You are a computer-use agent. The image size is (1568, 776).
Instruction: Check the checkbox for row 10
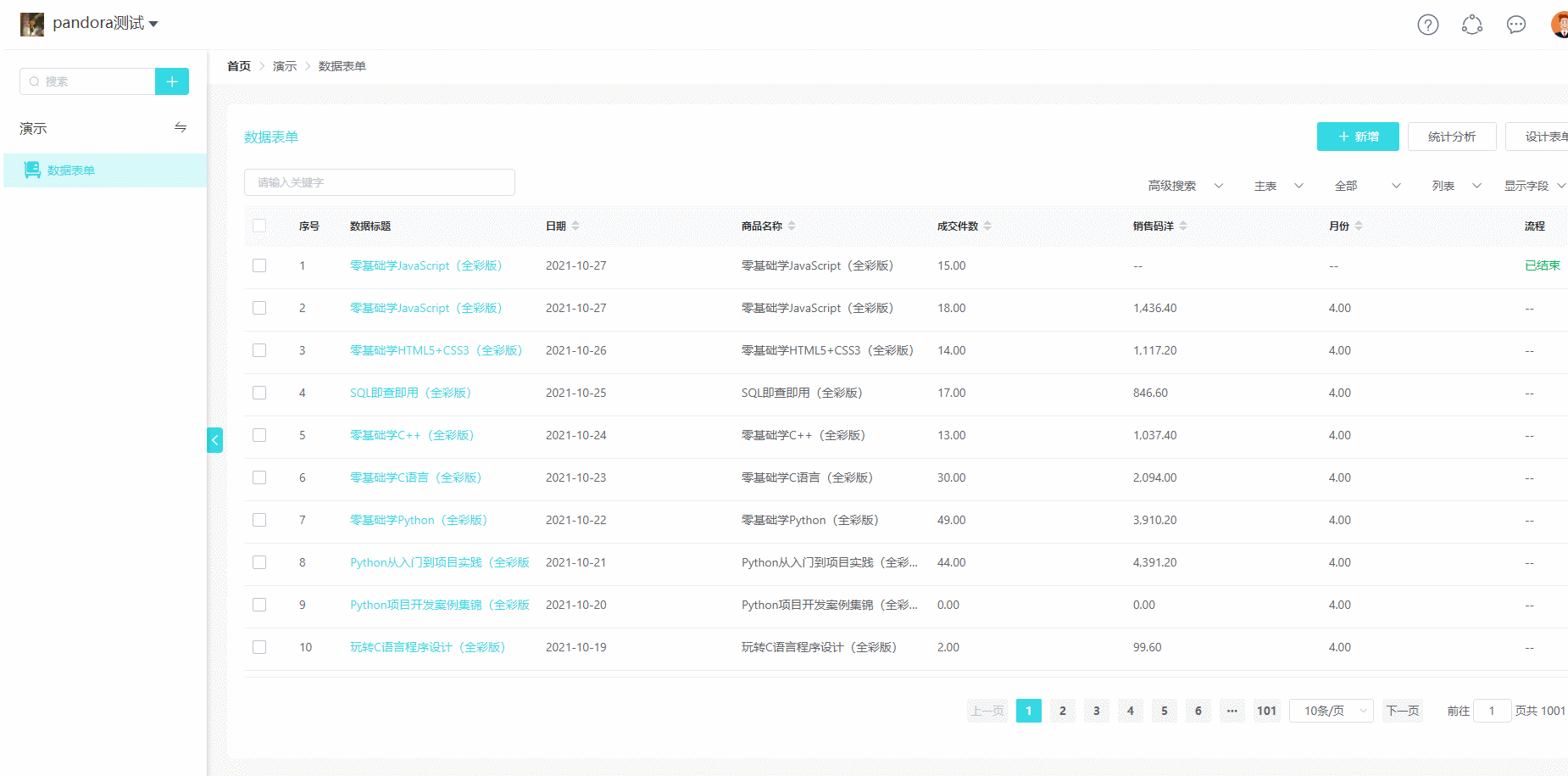259,647
